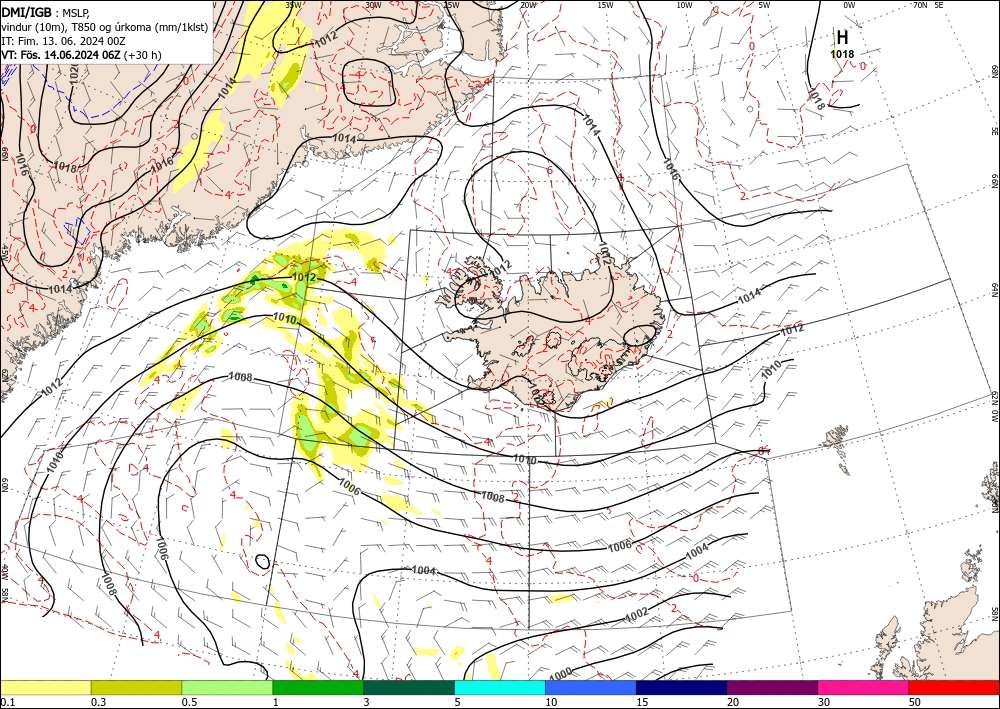This screenshot has width=1000, height=709.
Task: Click the 0.3 legend scale number
Action: click(x=99, y=702)
